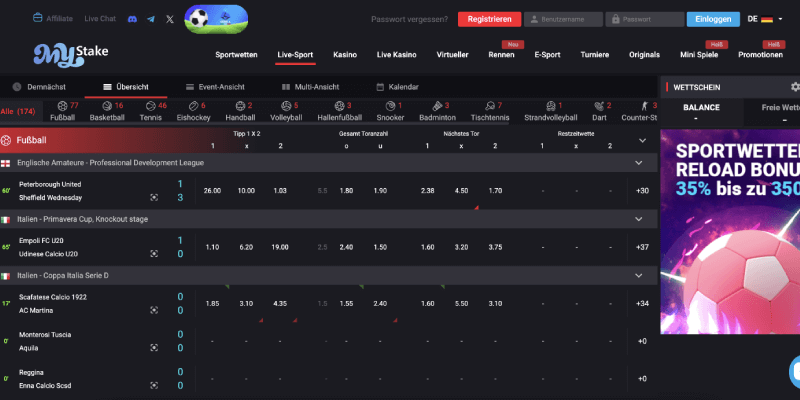800x400 pixels.
Task: Select the Tennis sport filter icon
Action: point(150,106)
